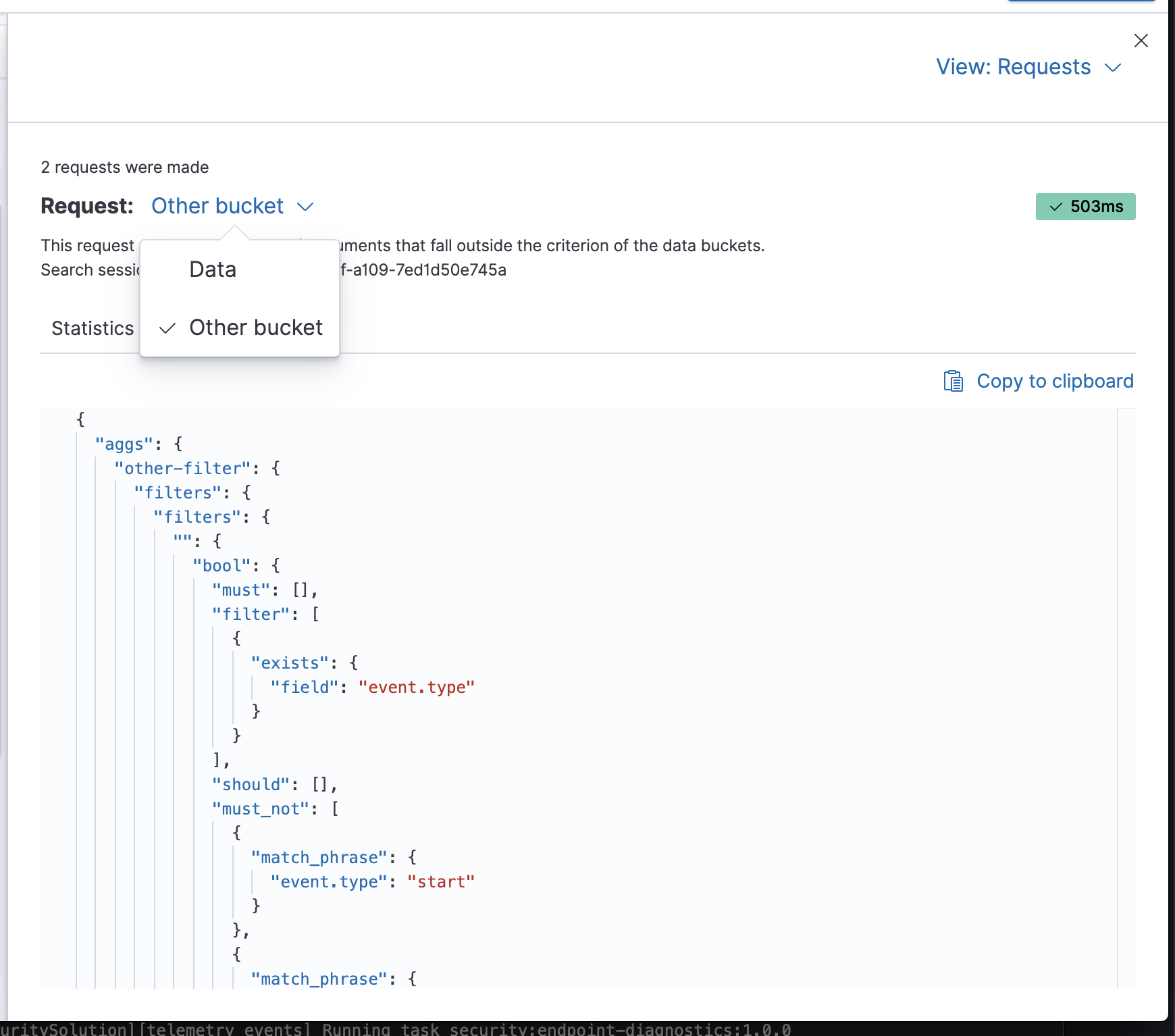Click the bold Request: label

tap(87, 206)
